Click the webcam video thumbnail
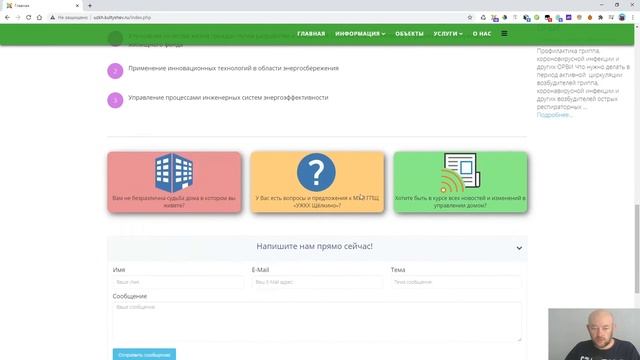This screenshot has width=640, height=360. tap(594, 334)
